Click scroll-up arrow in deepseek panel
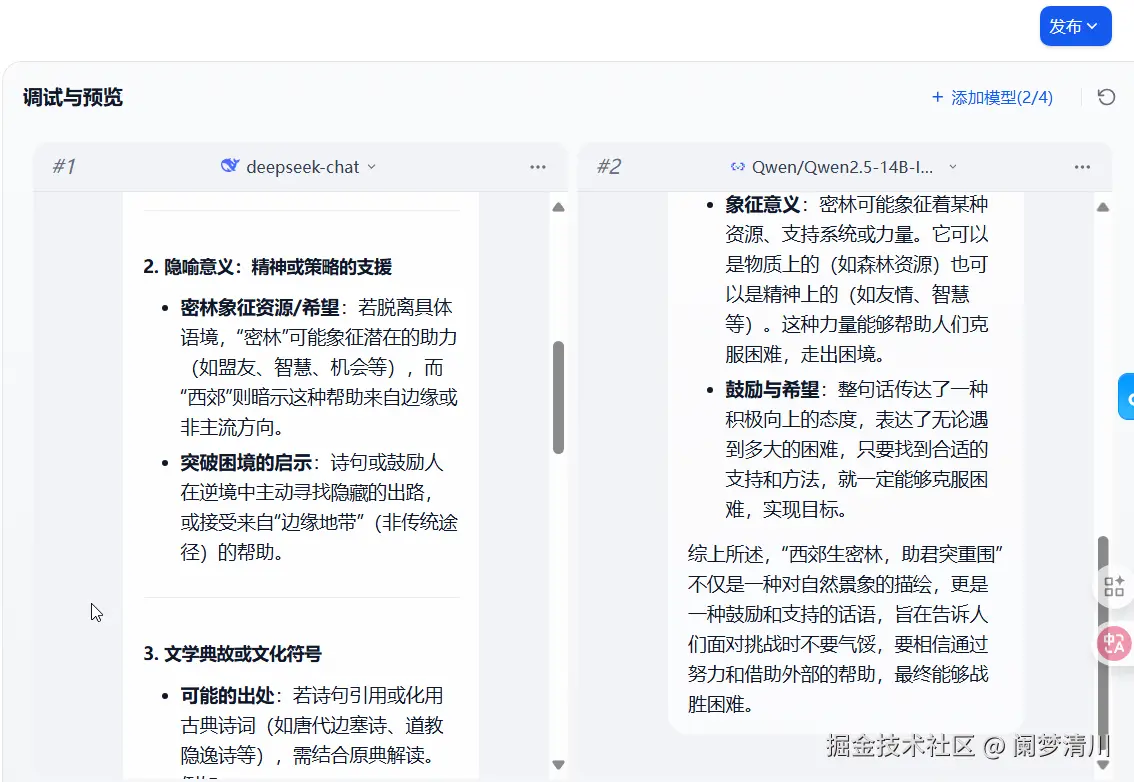This screenshot has height=782, width=1134. 558,207
